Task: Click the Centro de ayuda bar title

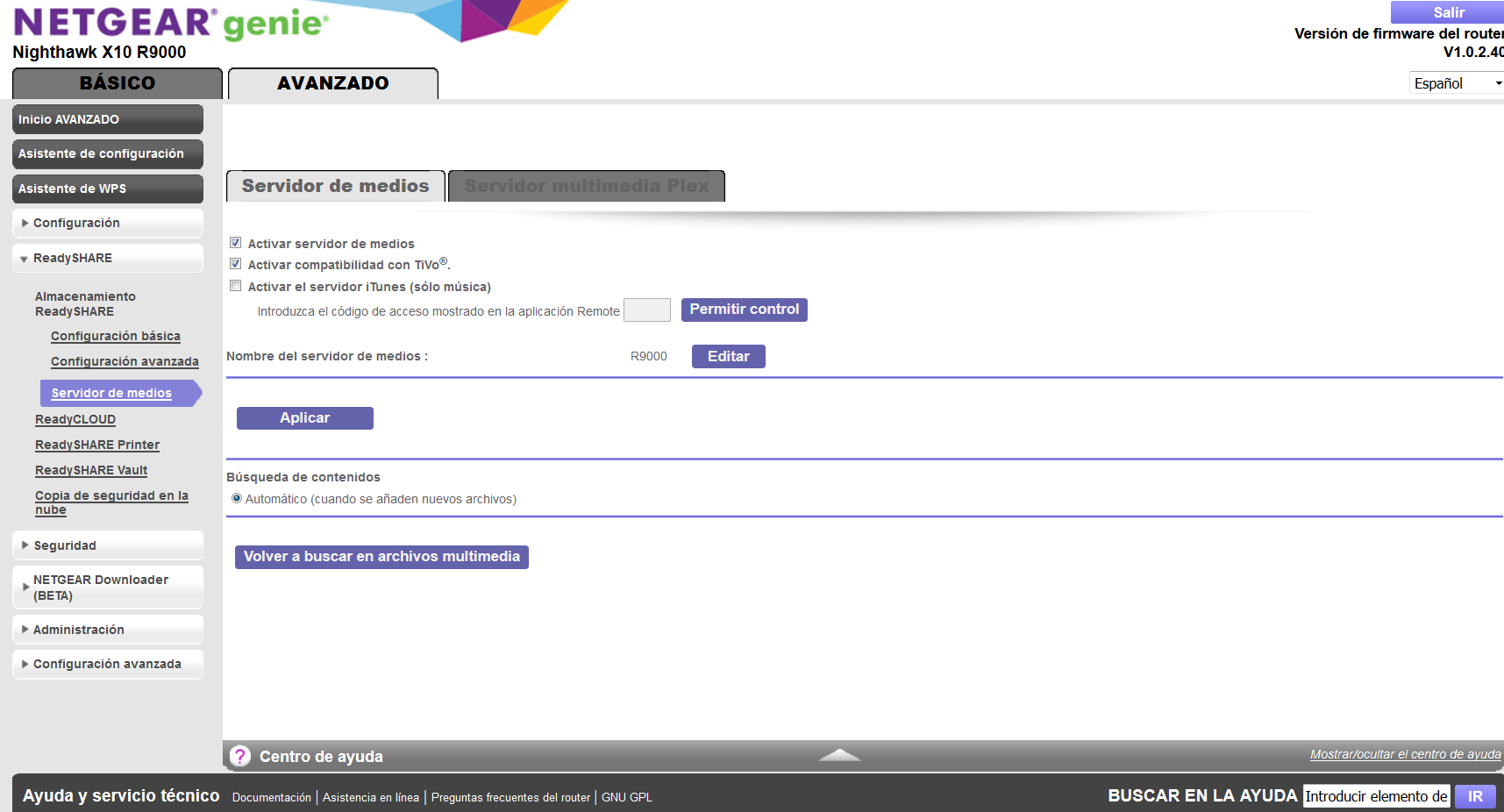Action: (x=321, y=756)
